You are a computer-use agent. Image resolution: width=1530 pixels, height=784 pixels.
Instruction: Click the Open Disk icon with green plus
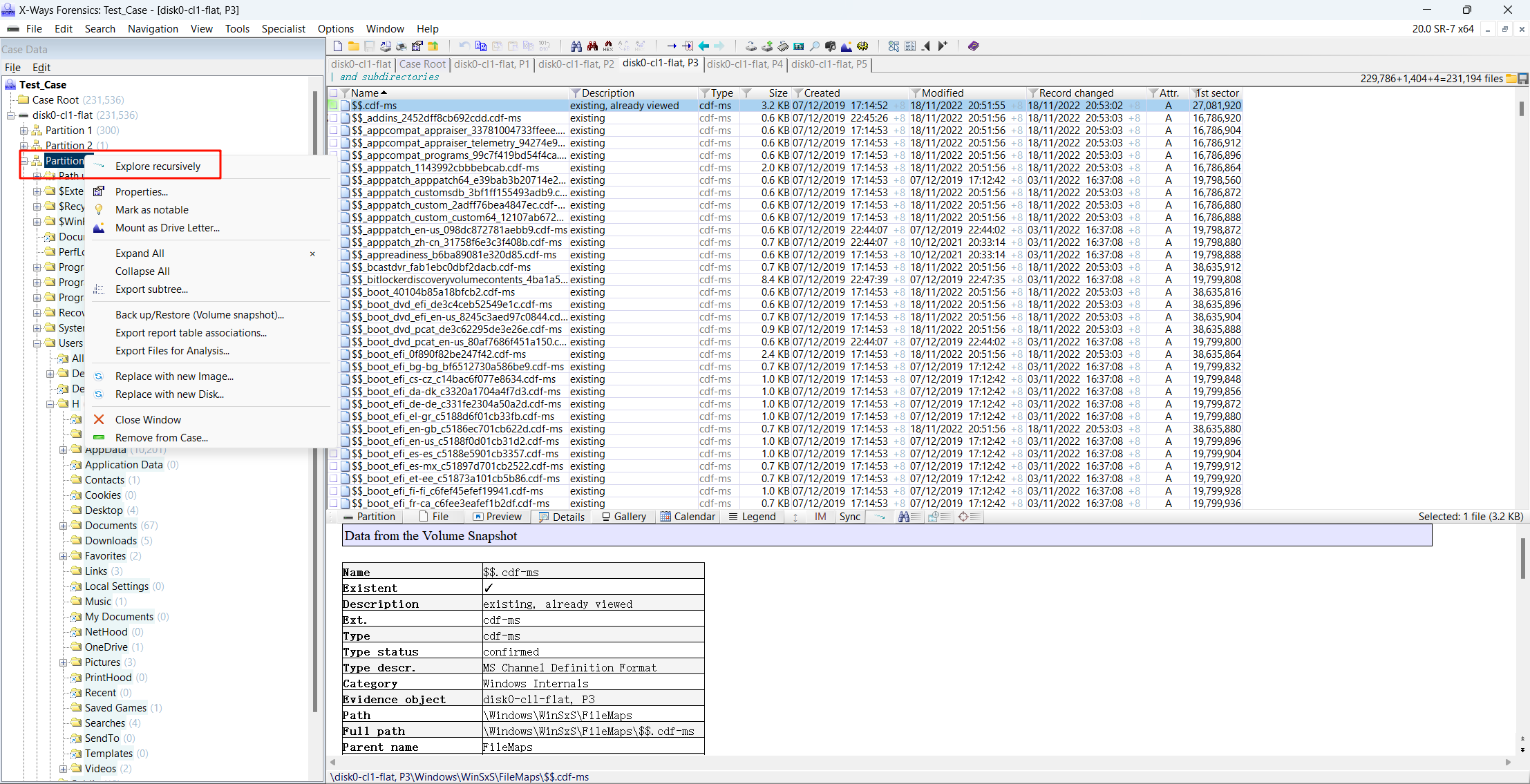[767, 46]
